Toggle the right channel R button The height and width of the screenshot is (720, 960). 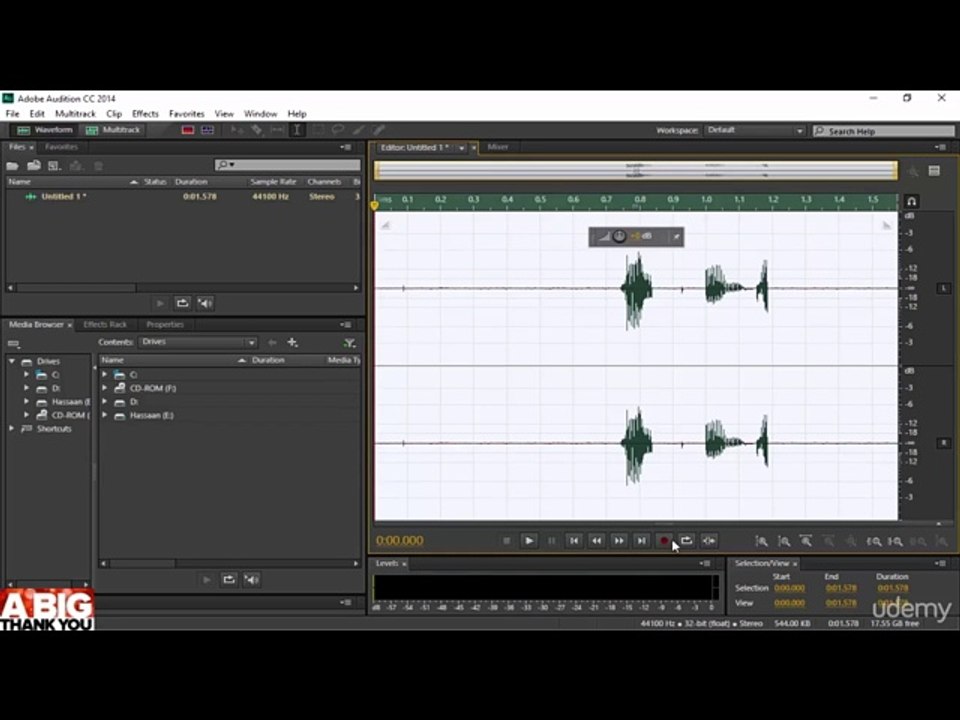[x=943, y=443]
